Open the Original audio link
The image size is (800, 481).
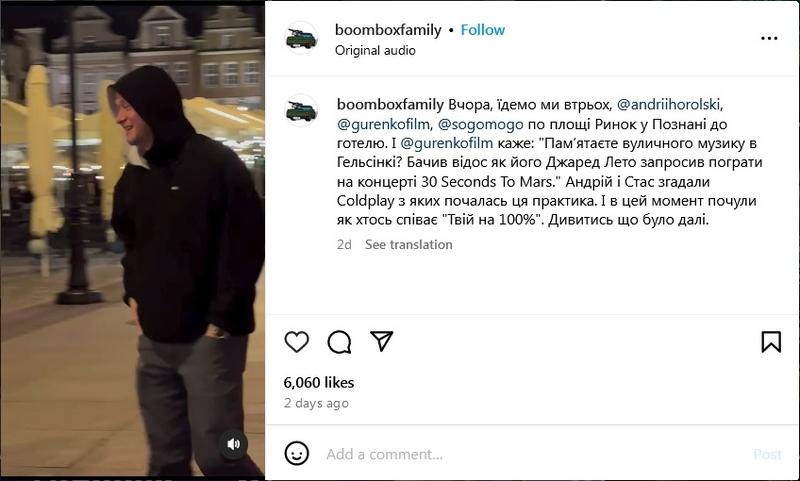(375, 50)
